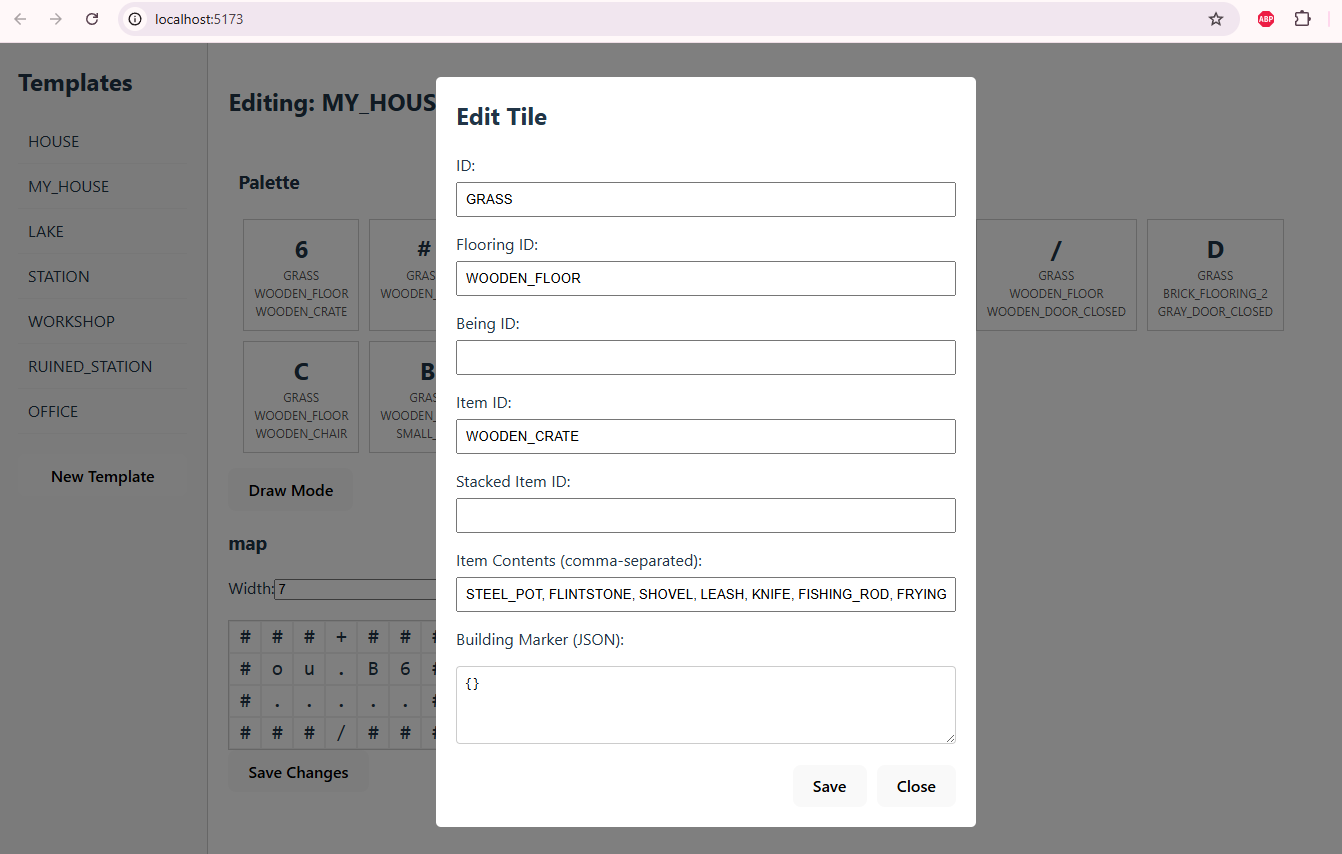Go back using the browser back arrow

click(x=20, y=19)
